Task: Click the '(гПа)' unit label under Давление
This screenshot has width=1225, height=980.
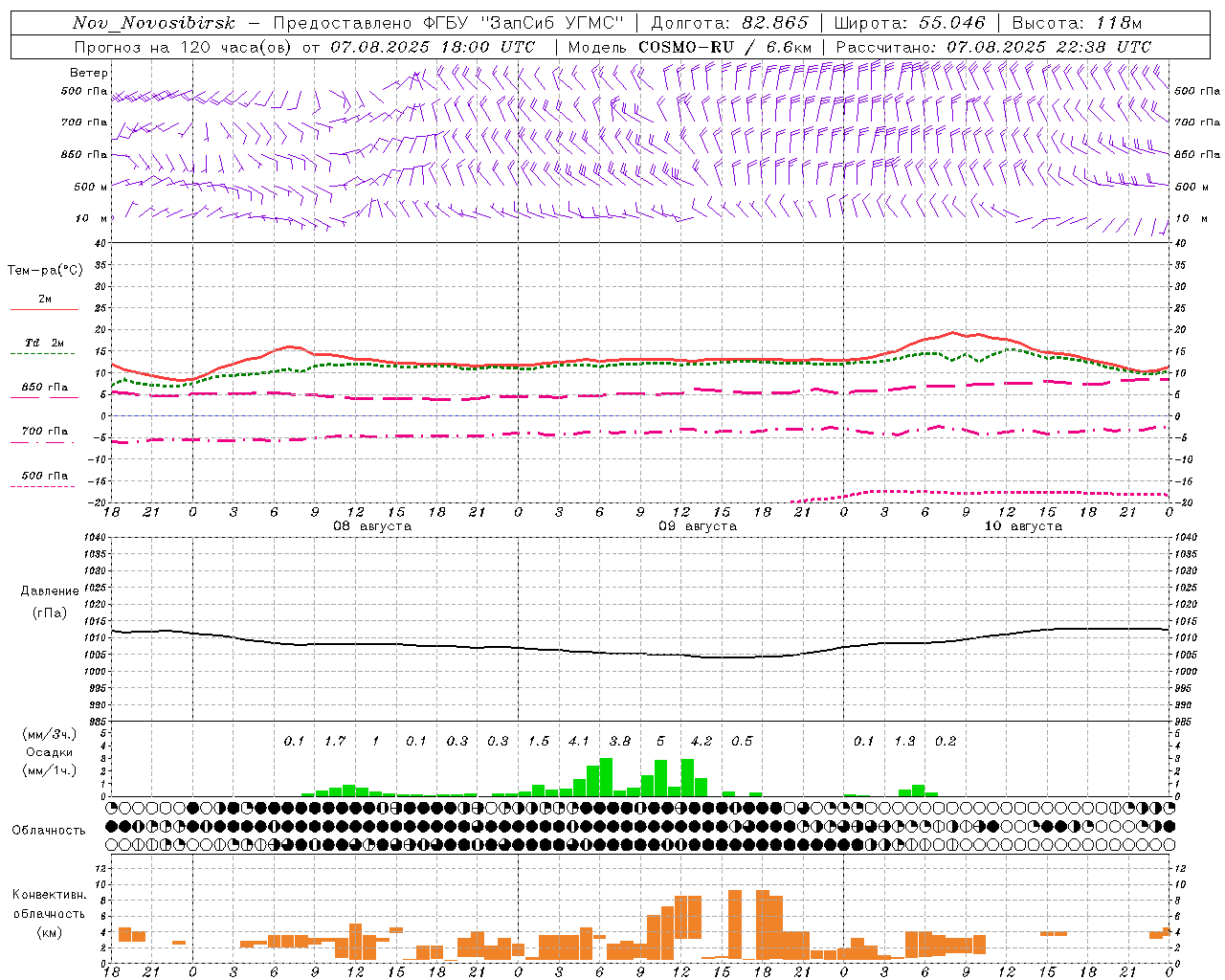Action: point(50,612)
